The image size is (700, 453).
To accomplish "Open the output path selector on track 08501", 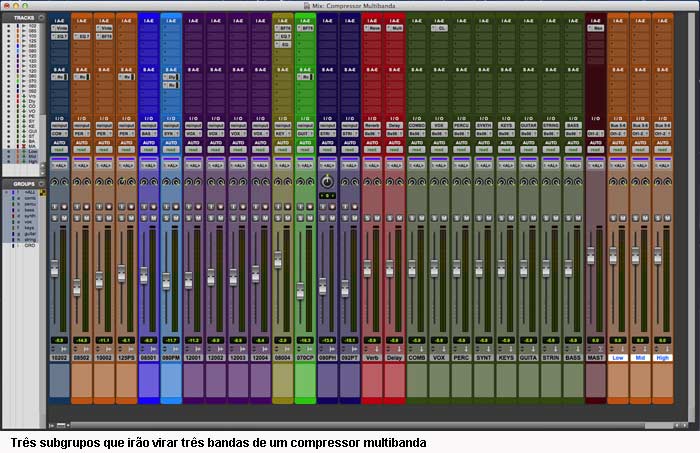I will tap(149, 133).
